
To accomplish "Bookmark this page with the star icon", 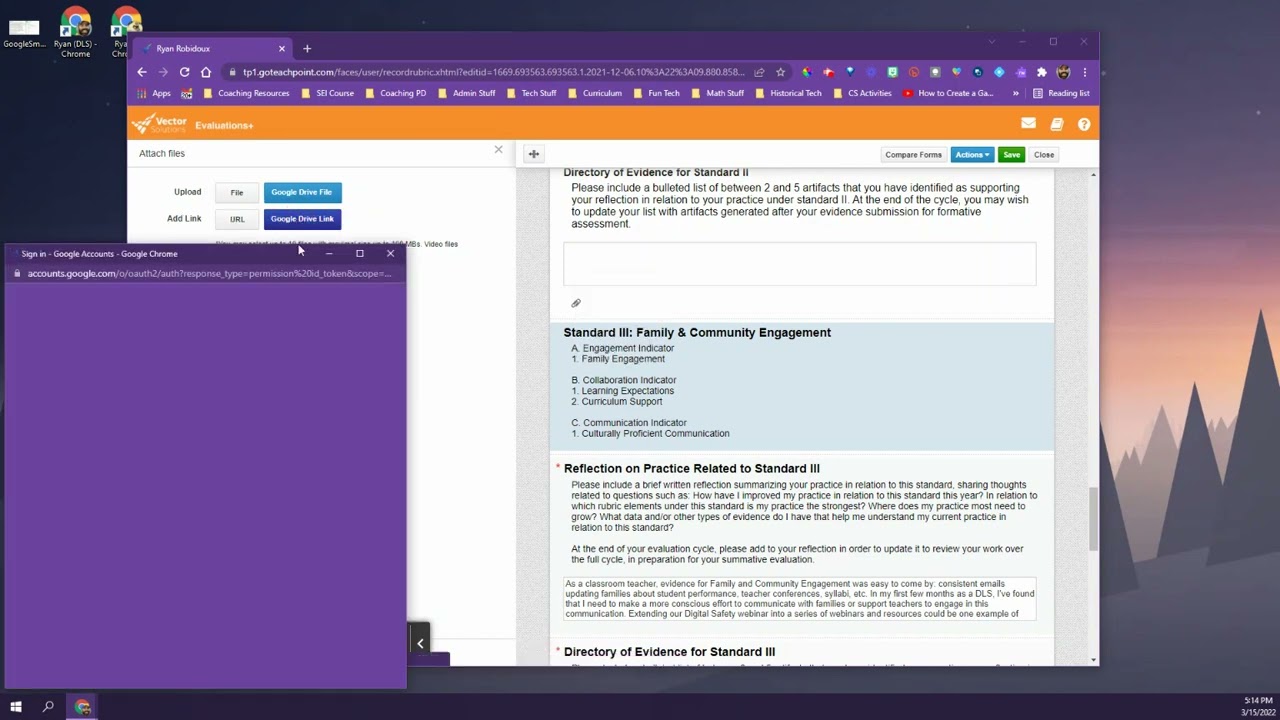I will click(781, 72).
